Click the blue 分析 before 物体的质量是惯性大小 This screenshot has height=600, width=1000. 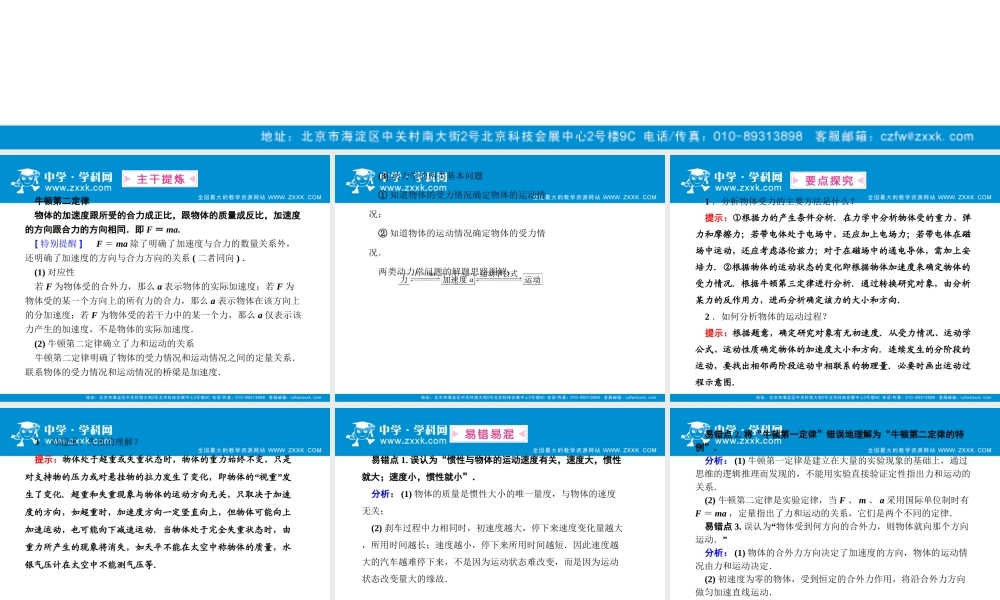[x=383, y=494]
